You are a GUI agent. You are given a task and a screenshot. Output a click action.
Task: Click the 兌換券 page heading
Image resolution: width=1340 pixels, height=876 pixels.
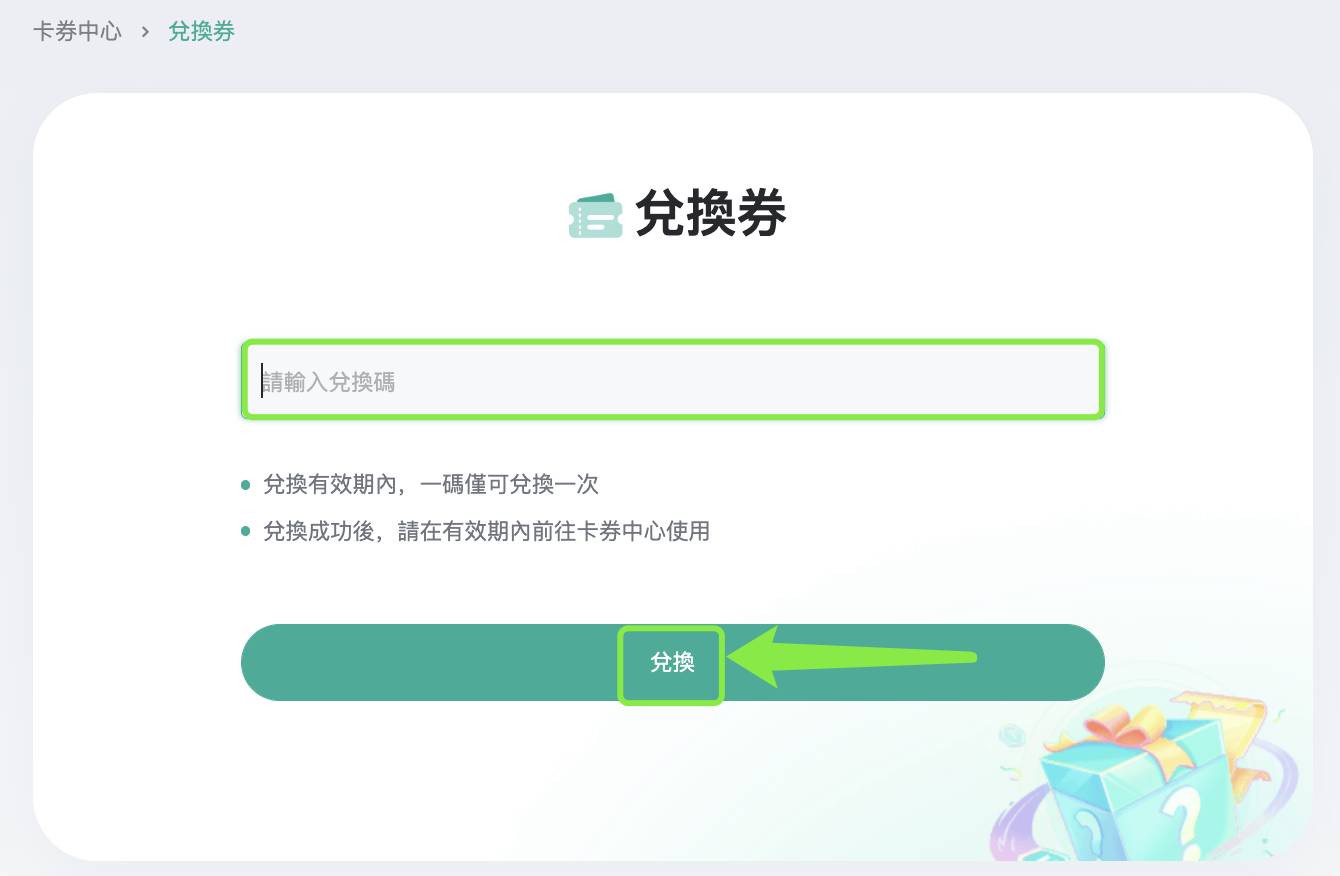711,215
